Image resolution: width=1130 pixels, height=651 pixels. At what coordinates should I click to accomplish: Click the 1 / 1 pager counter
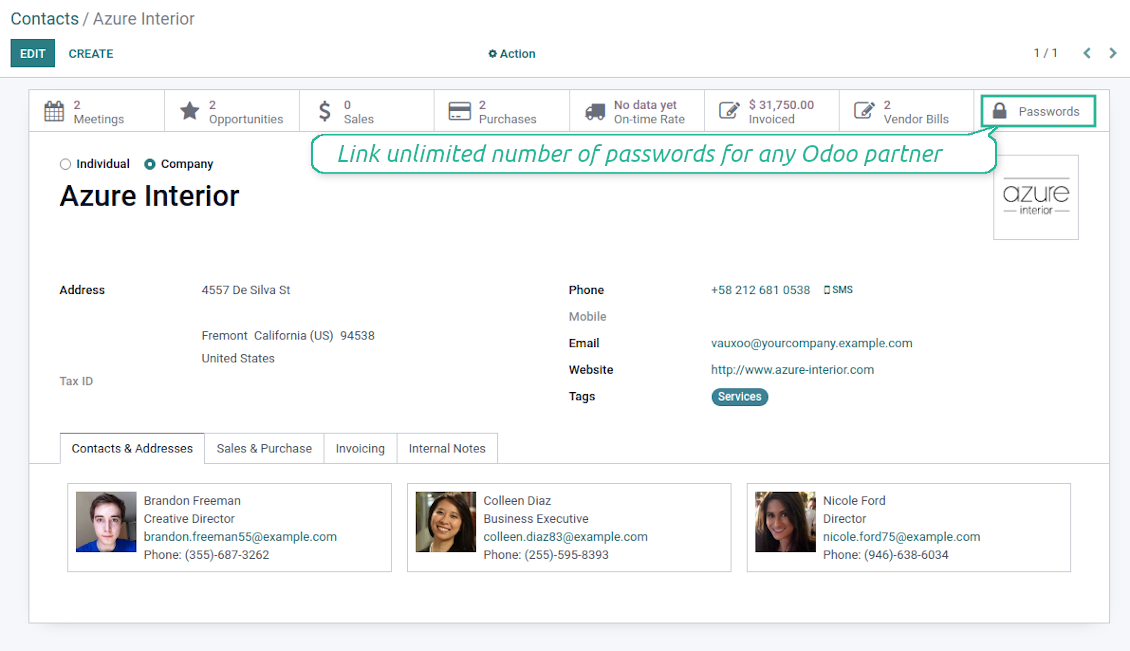pyautogui.click(x=1046, y=53)
